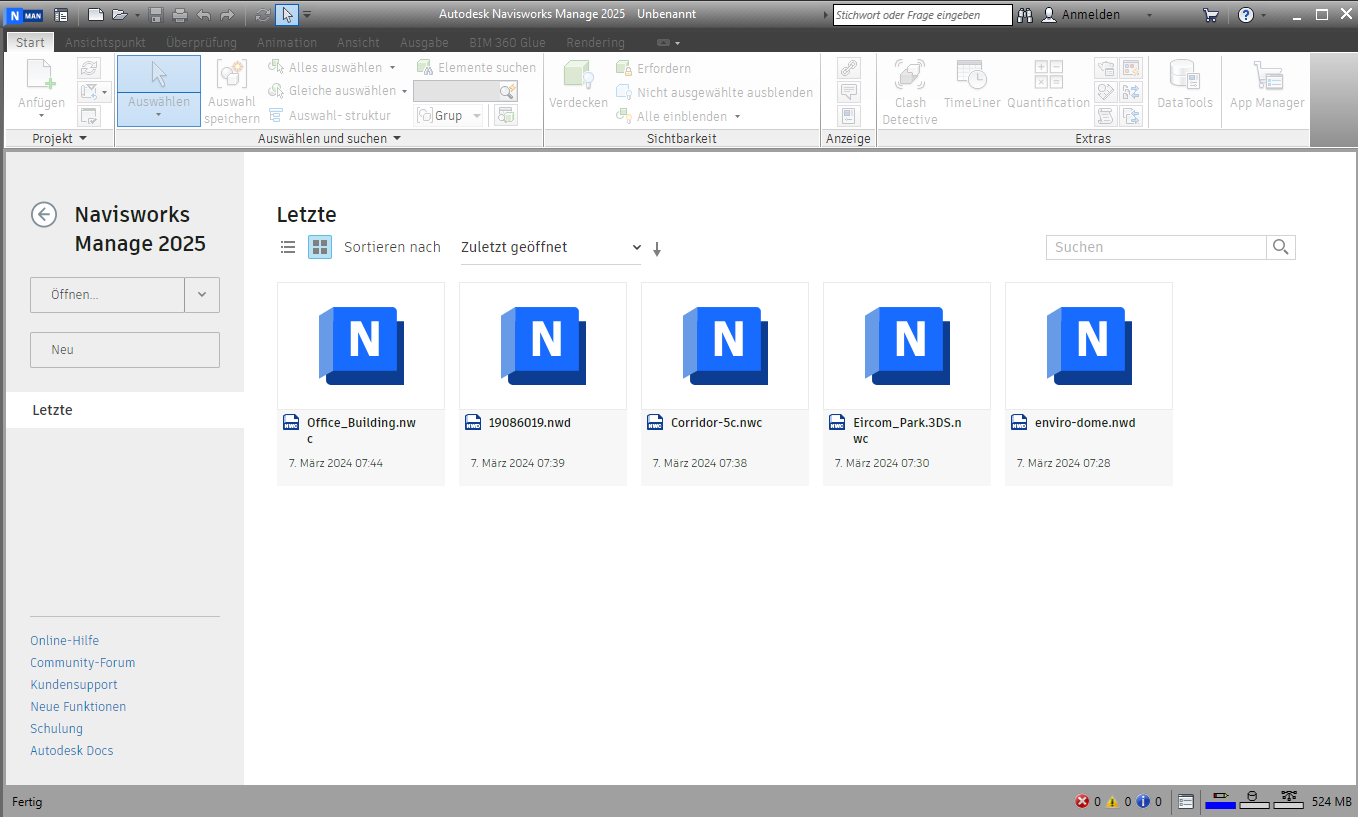Open the Eircom_Park.3DS.nwc thumbnail
Screen dimensions: 1358x817
tap(907, 346)
